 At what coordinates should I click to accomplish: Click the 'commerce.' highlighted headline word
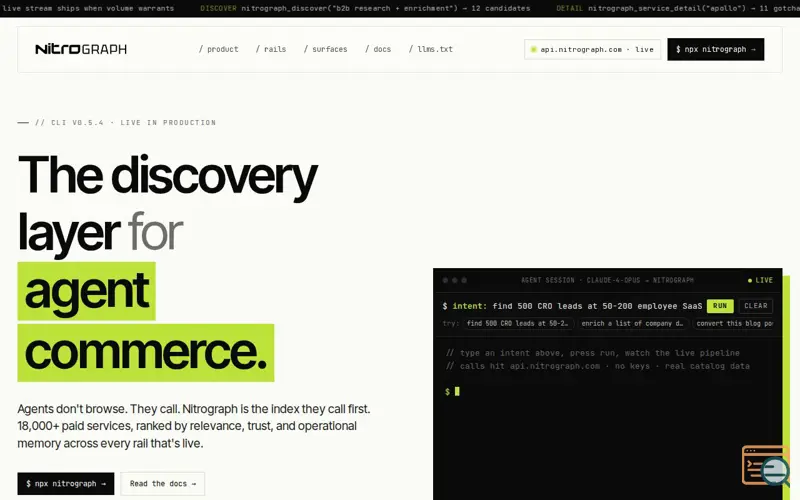(x=146, y=353)
